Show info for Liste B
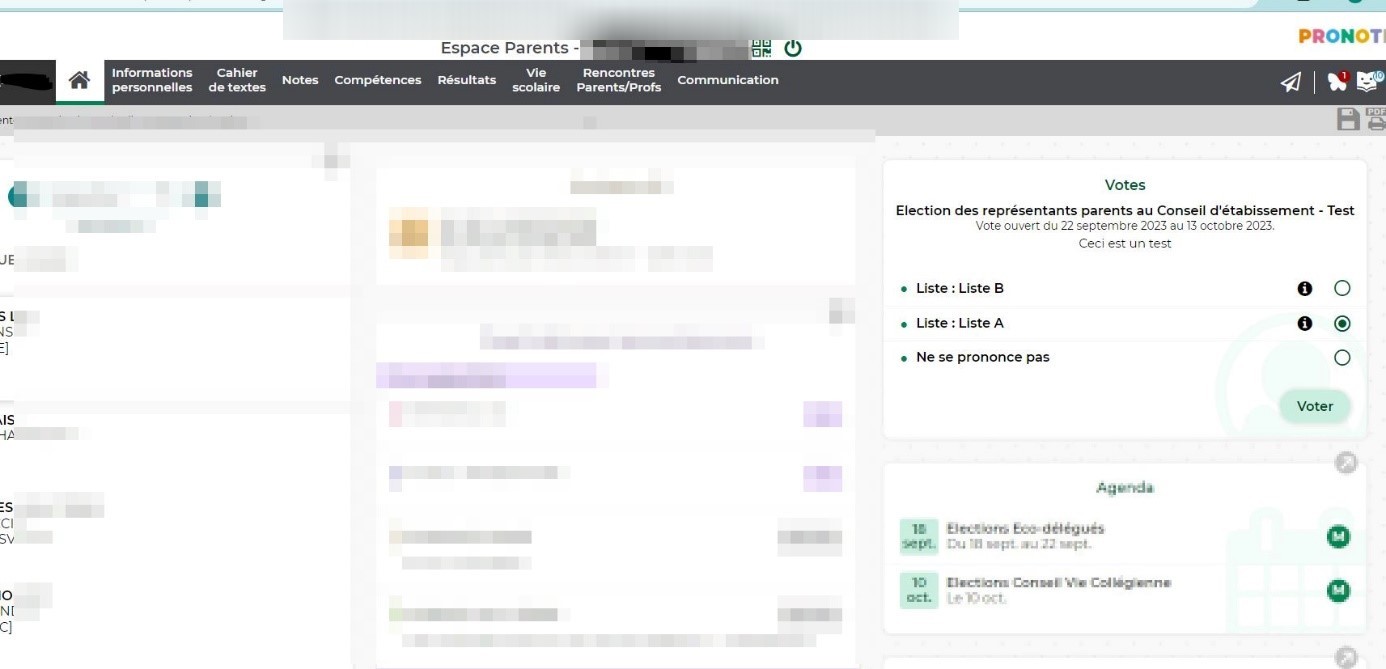This screenshot has width=1386, height=669. click(1304, 289)
